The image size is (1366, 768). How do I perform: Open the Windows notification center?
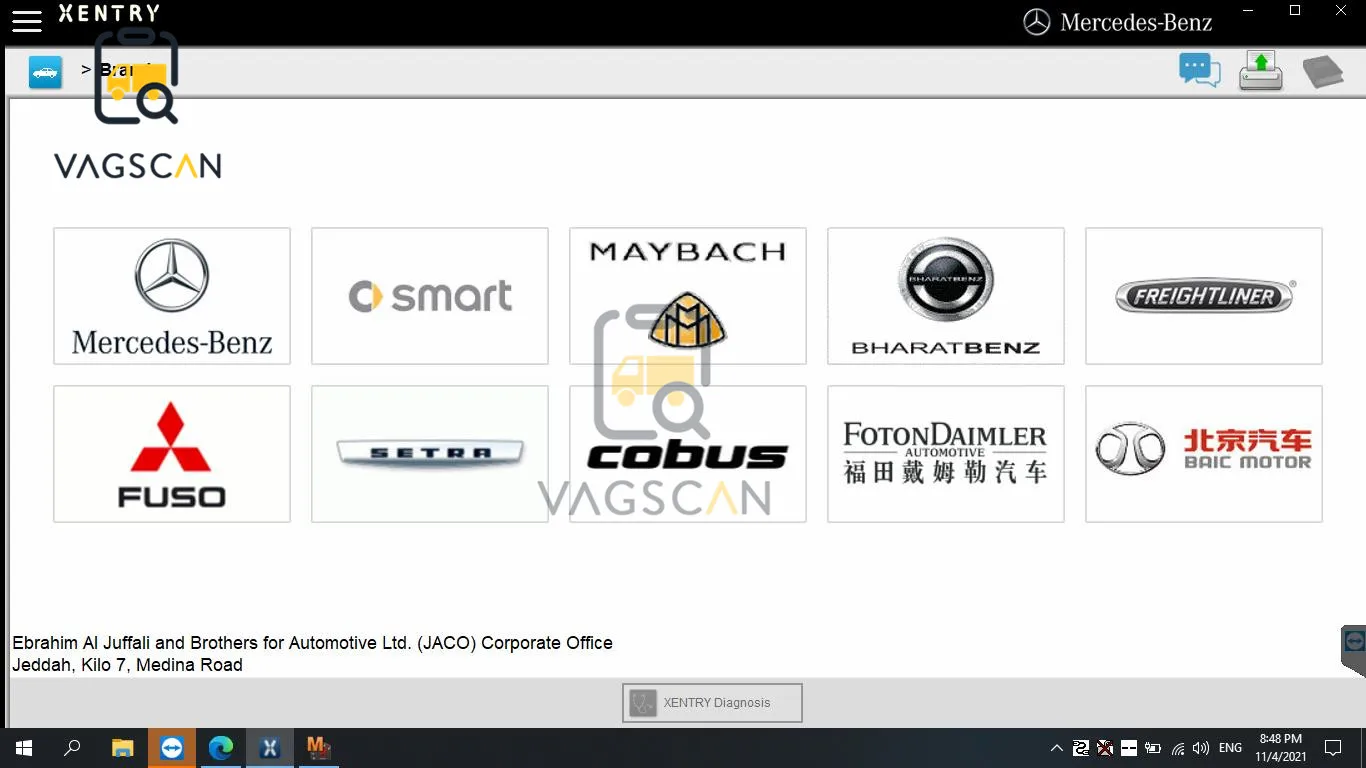[x=1333, y=748]
